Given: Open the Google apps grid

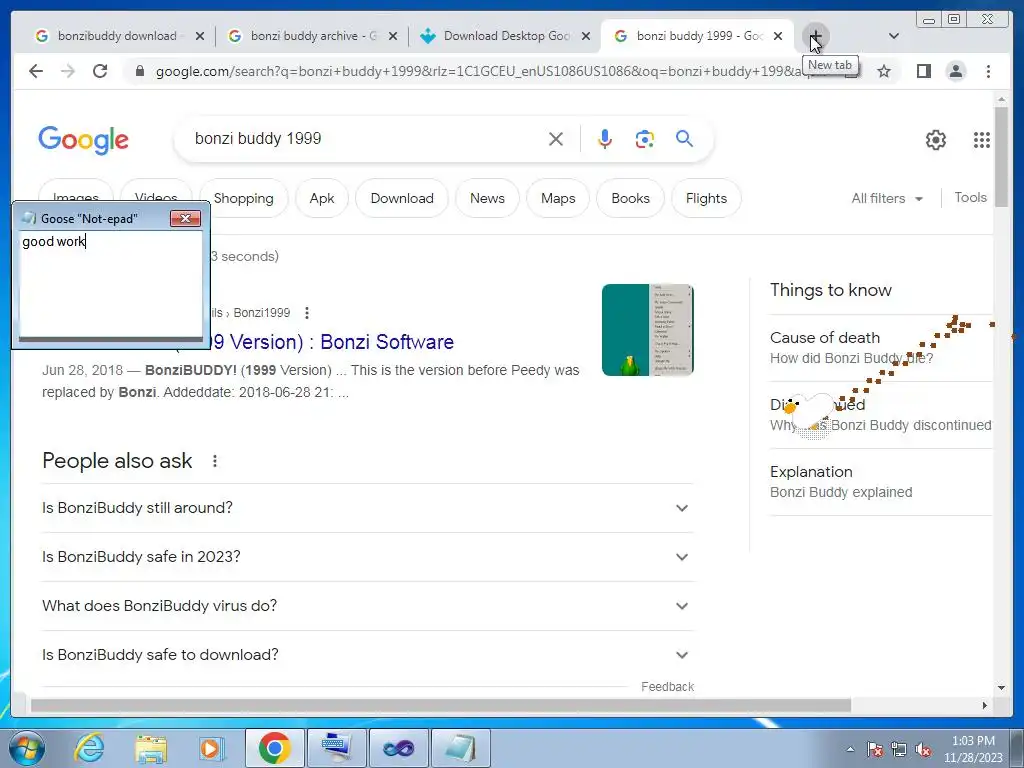Looking at the screenshot, I should click(x=982, y=140).
